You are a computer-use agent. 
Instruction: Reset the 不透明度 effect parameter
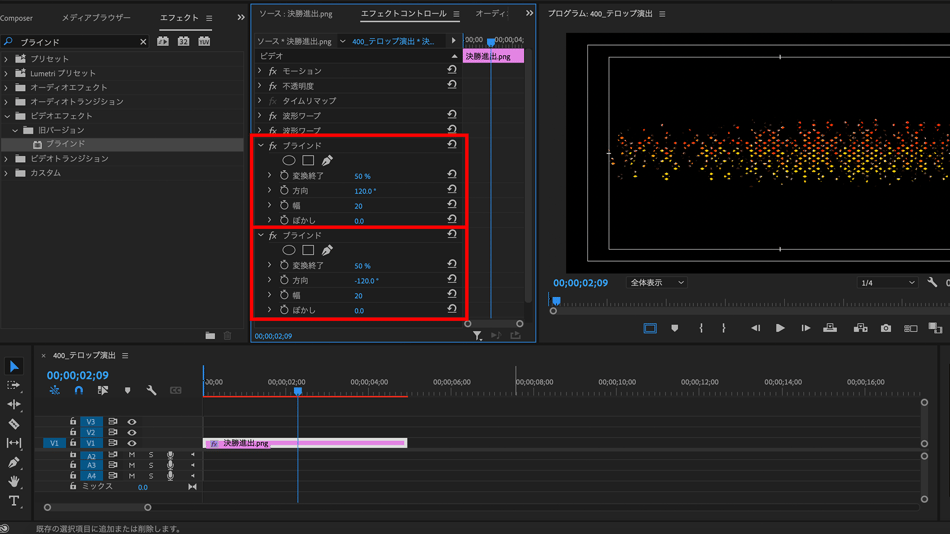coord(452,86)
